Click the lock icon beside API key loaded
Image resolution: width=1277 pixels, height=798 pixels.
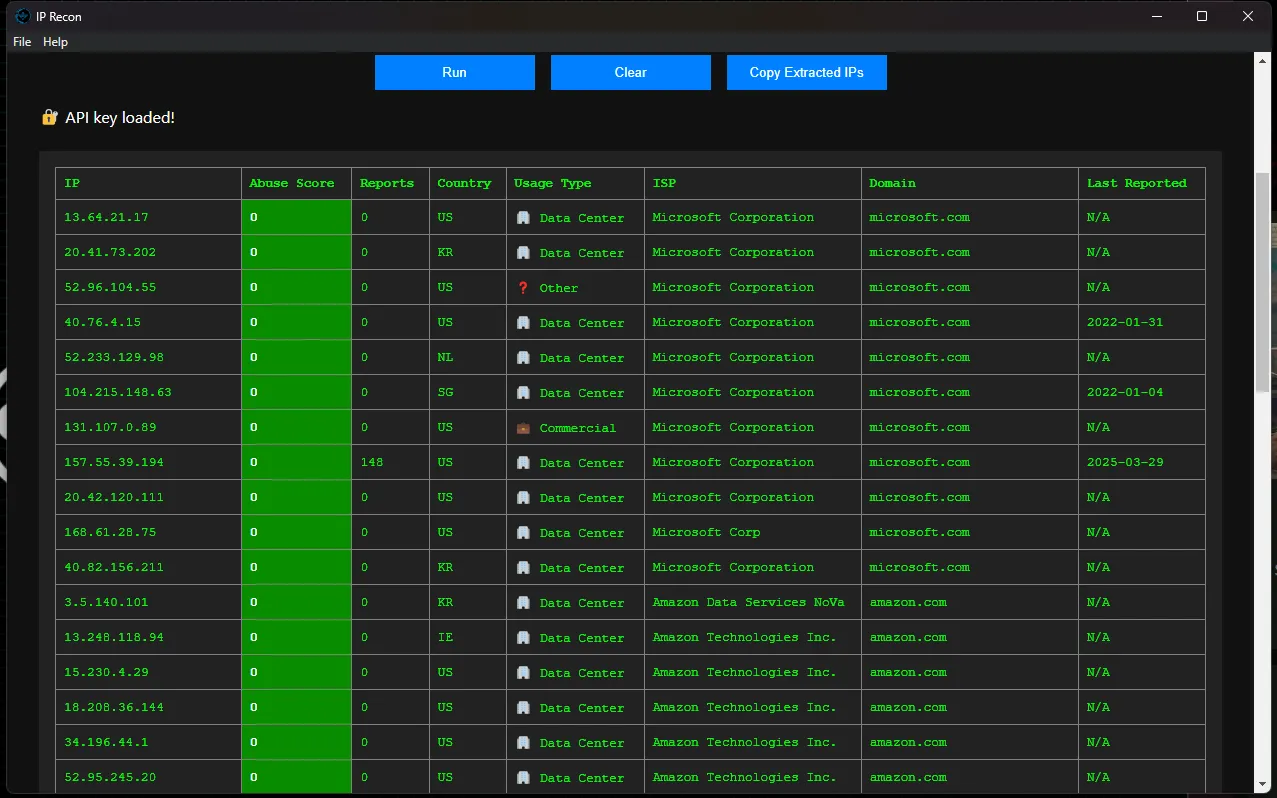click(49, 118)
